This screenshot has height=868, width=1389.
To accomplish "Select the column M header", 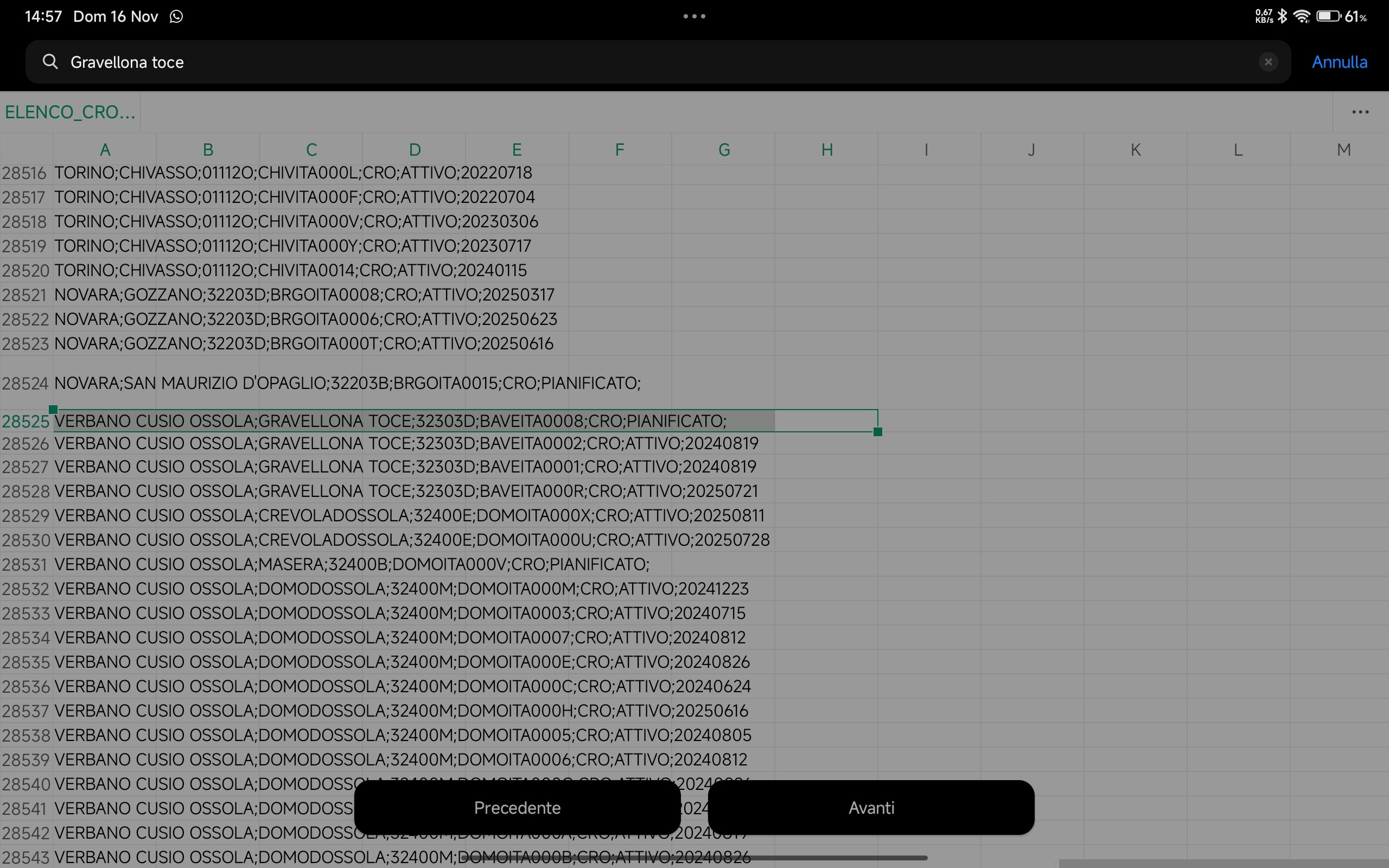I will point(1342,150).
